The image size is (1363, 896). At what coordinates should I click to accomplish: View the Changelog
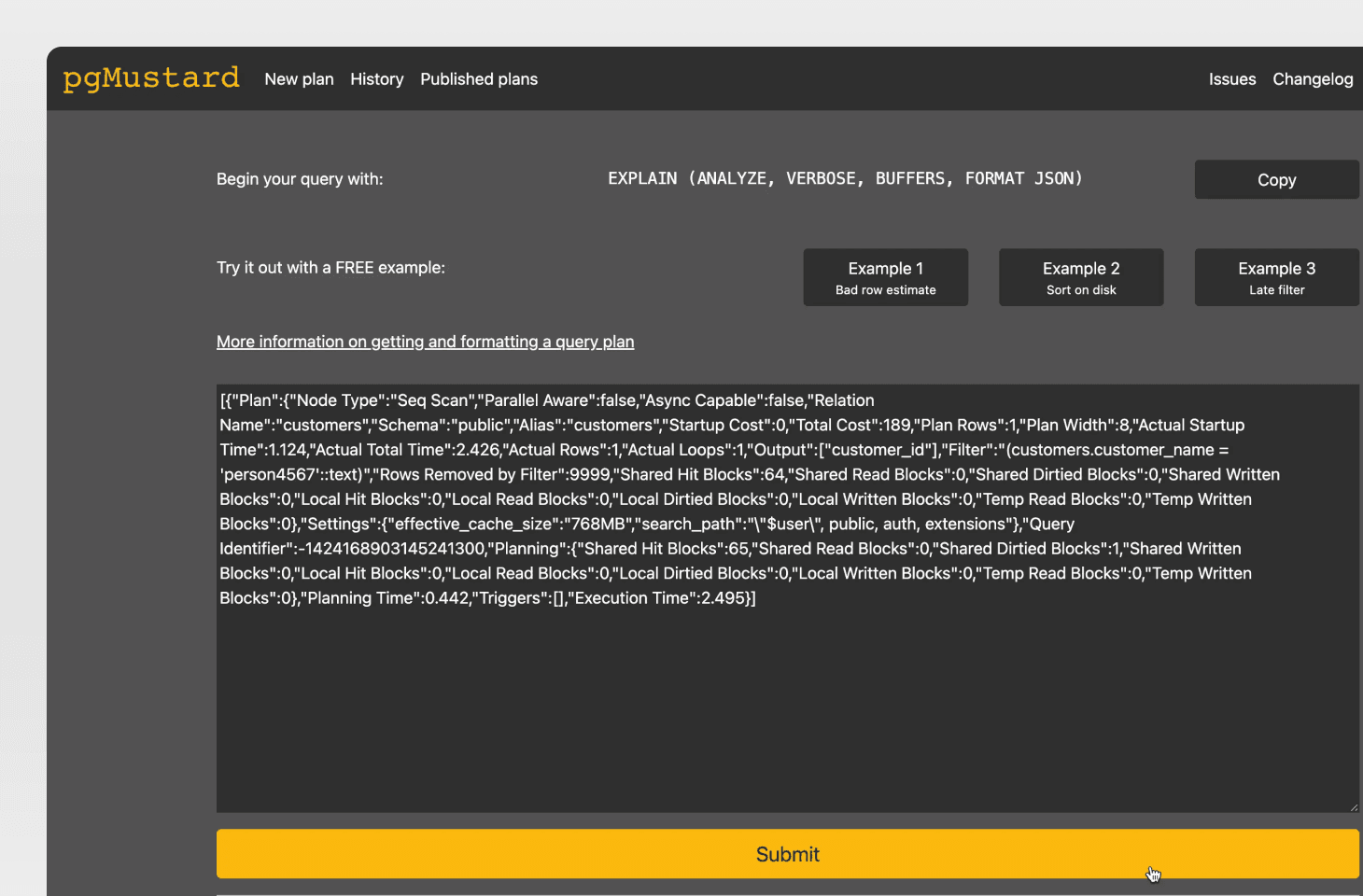(x=1312, y=79)
